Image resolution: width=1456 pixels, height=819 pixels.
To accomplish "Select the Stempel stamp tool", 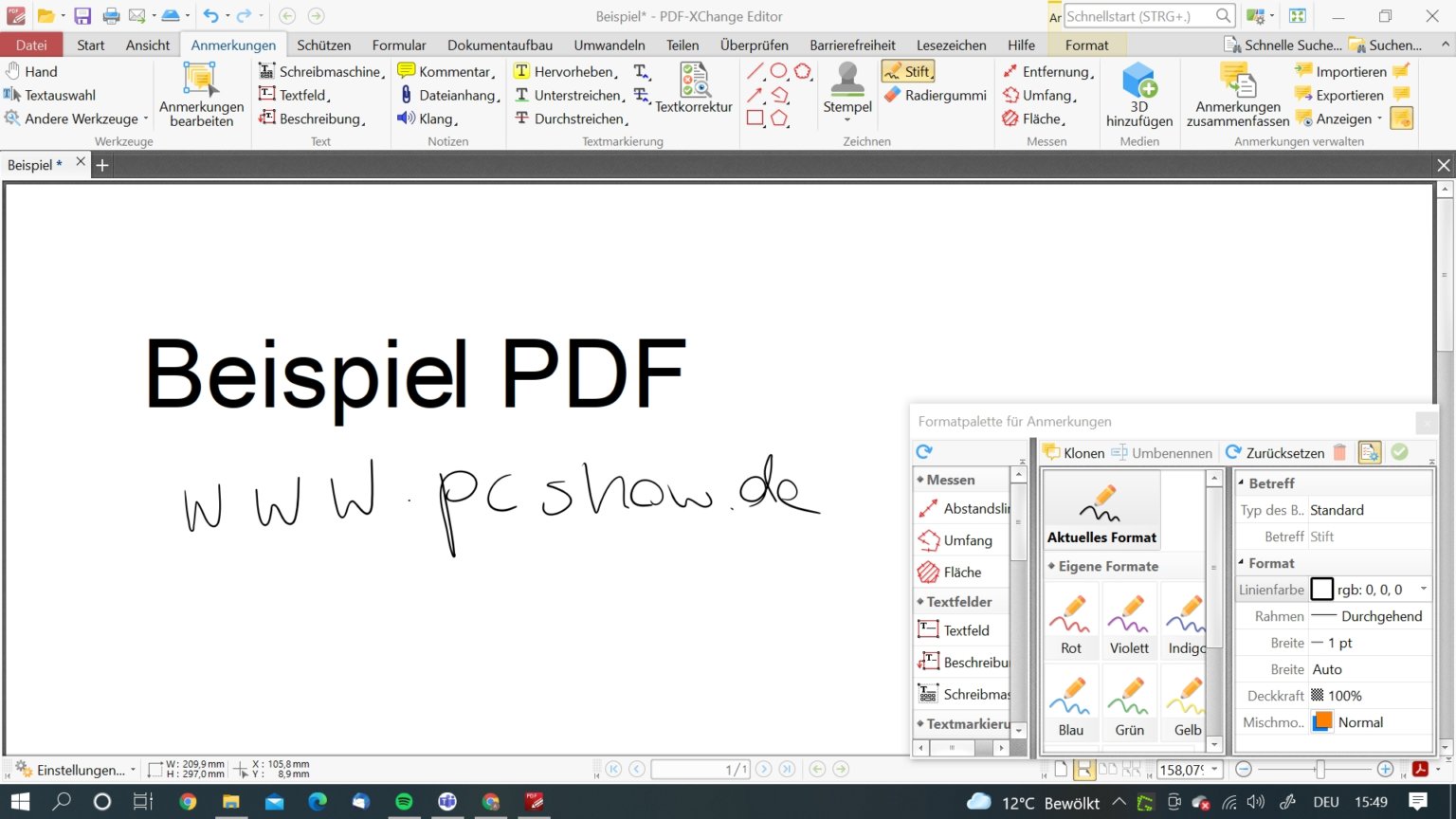I will (847, 92).
